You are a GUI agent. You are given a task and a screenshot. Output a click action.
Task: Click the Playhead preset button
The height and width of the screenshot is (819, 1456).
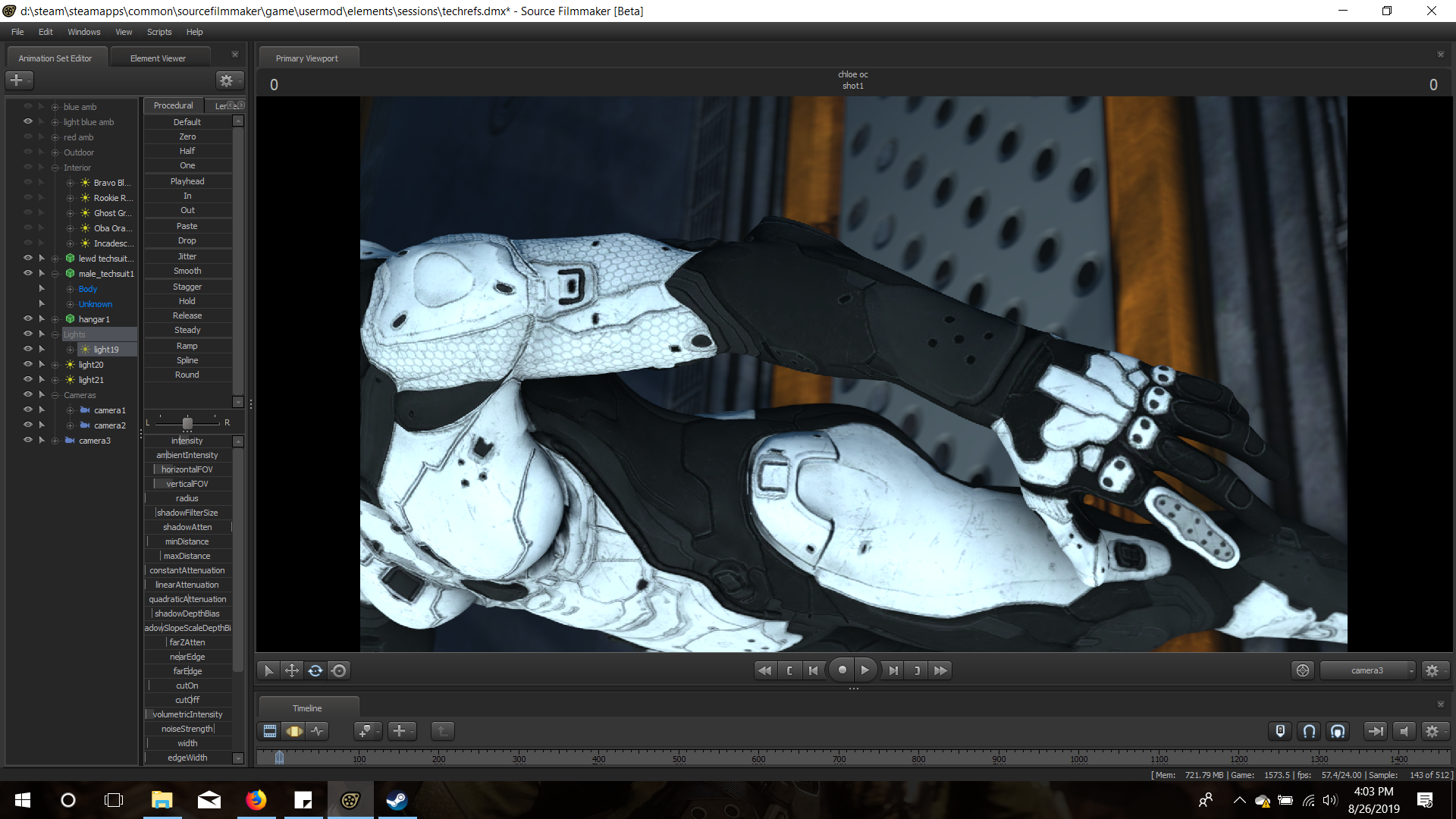coord(187,181)
